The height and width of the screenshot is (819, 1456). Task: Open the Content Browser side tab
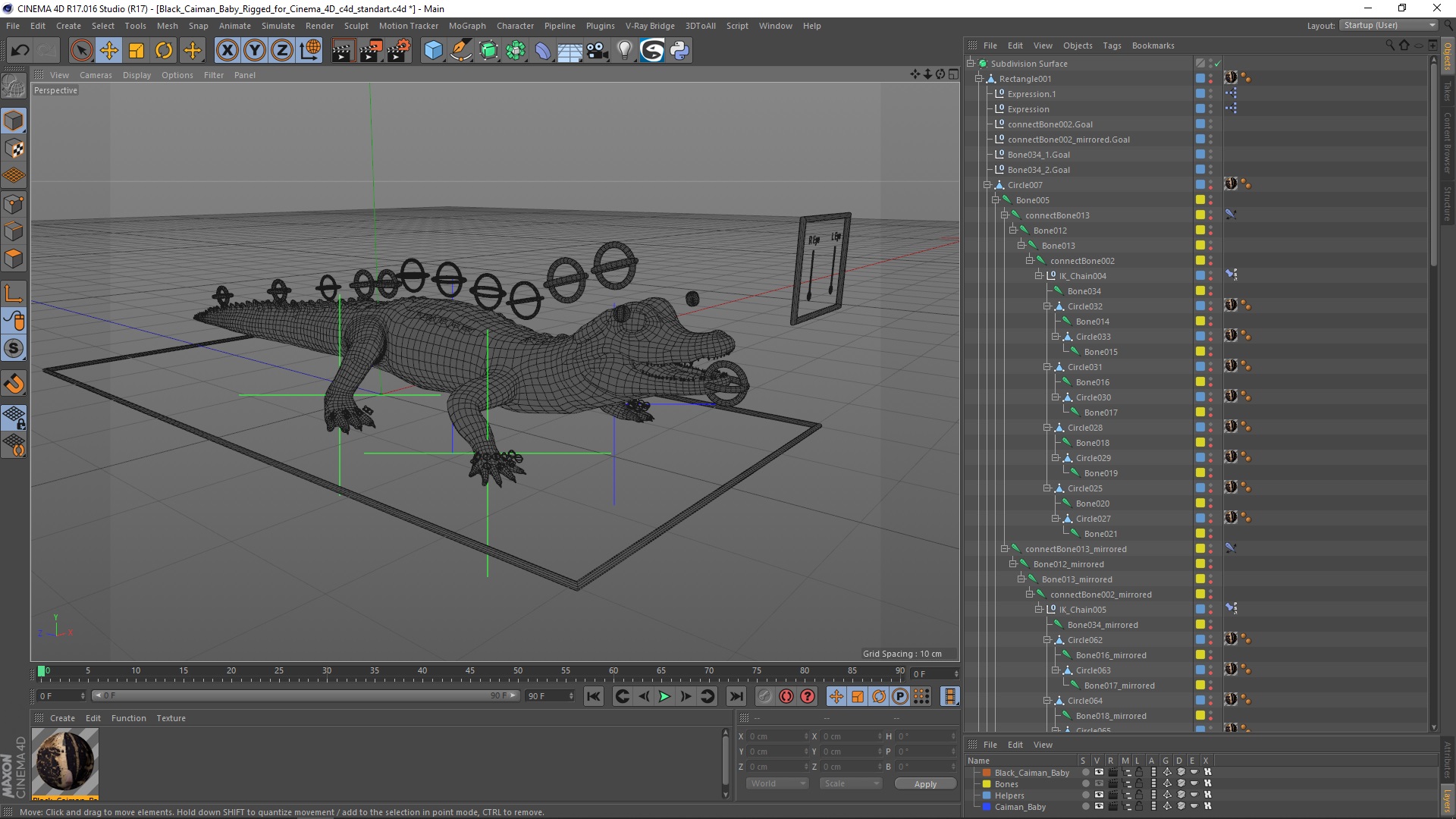tap(1448, 143)
